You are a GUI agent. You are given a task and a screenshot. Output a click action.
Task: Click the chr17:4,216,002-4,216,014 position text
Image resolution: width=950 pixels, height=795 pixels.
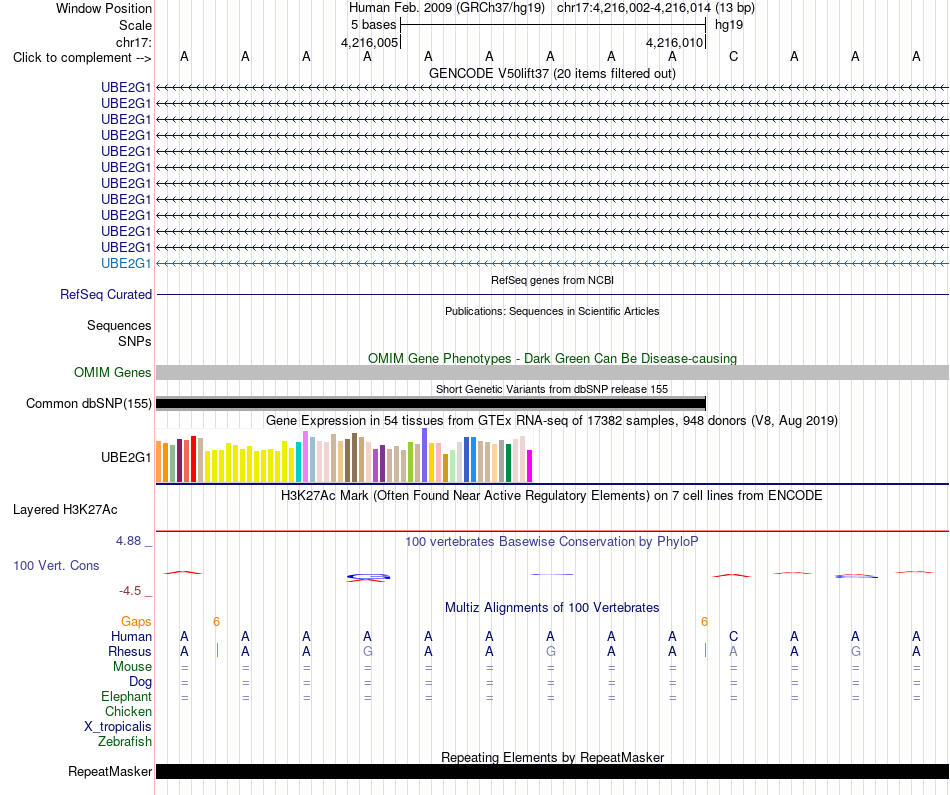634,8
